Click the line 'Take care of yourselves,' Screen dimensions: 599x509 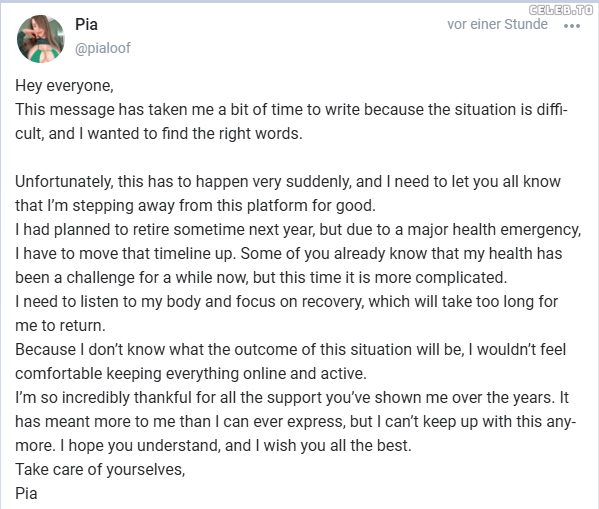pyautogui.click(x=100, y=470)
